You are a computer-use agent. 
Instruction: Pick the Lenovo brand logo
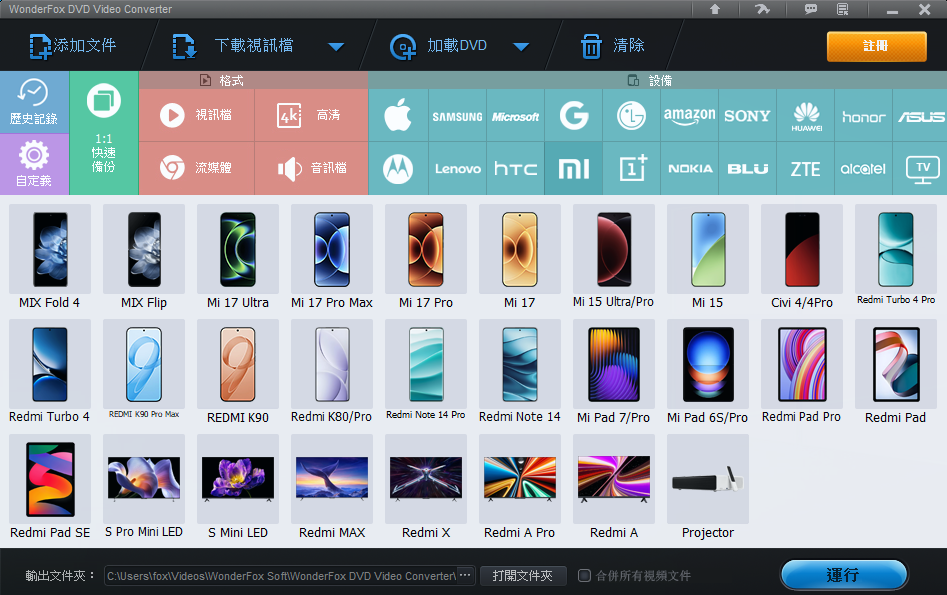point(457,169)
